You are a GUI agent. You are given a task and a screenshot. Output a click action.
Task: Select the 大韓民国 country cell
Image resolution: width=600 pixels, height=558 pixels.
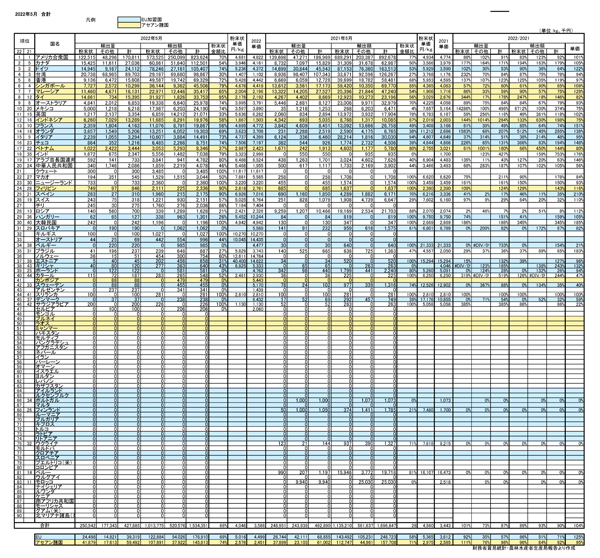55,222
